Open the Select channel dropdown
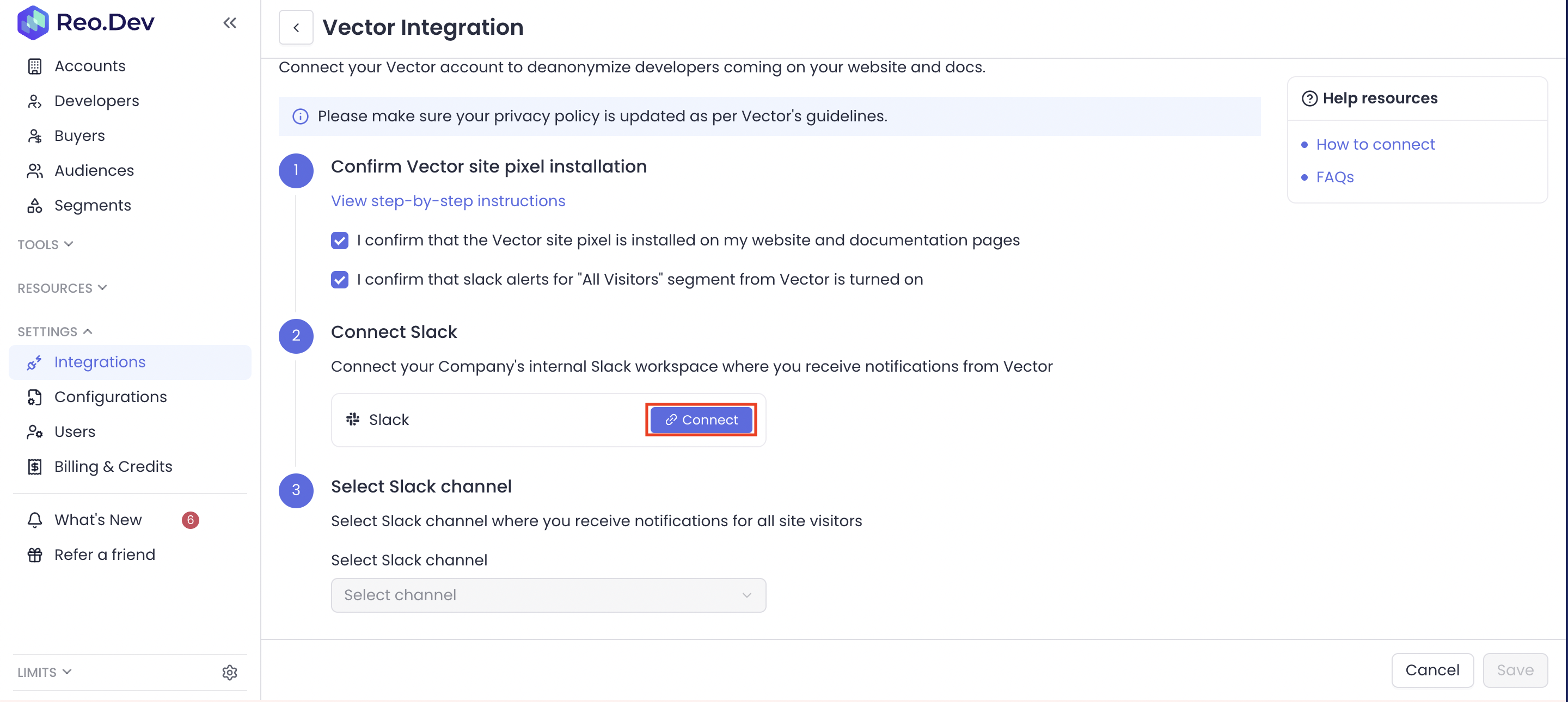Screen dimensions: 1568x702 (548, 595)
